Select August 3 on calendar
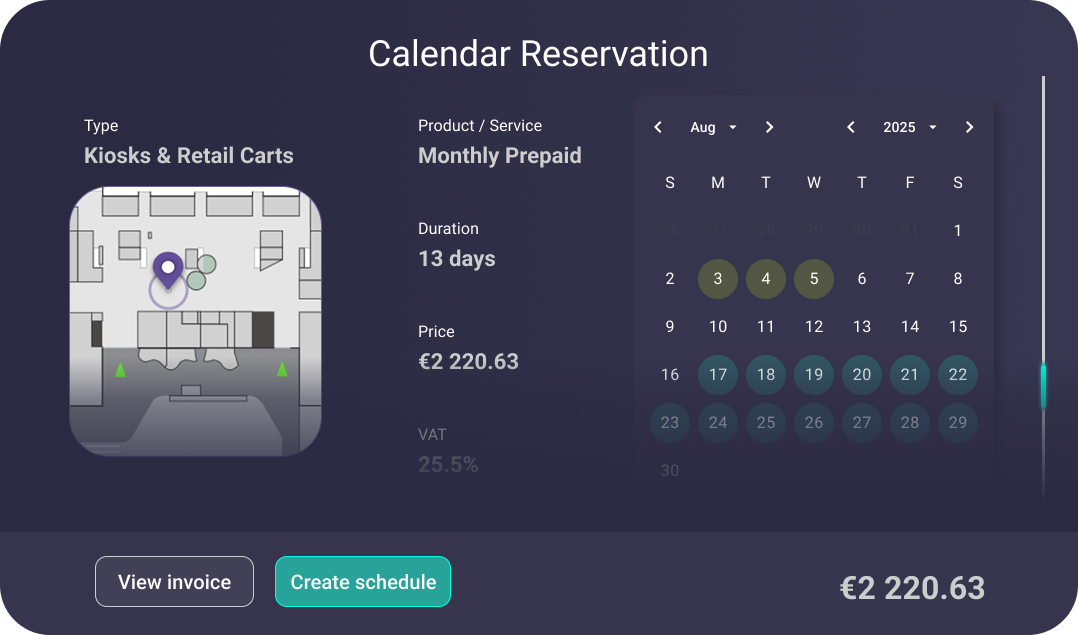The width and height of the screenshot is (1078, 635). point(718,279)
